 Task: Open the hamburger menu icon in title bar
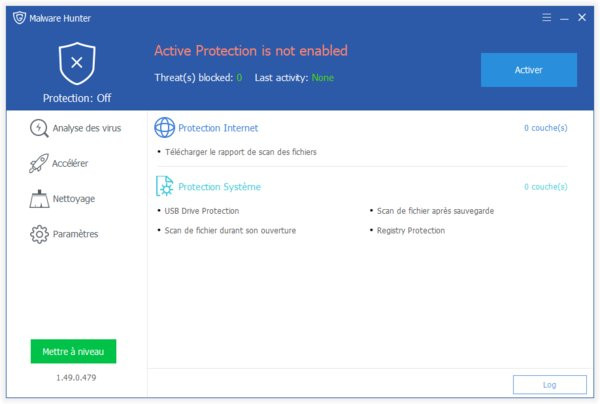[546, 17]
